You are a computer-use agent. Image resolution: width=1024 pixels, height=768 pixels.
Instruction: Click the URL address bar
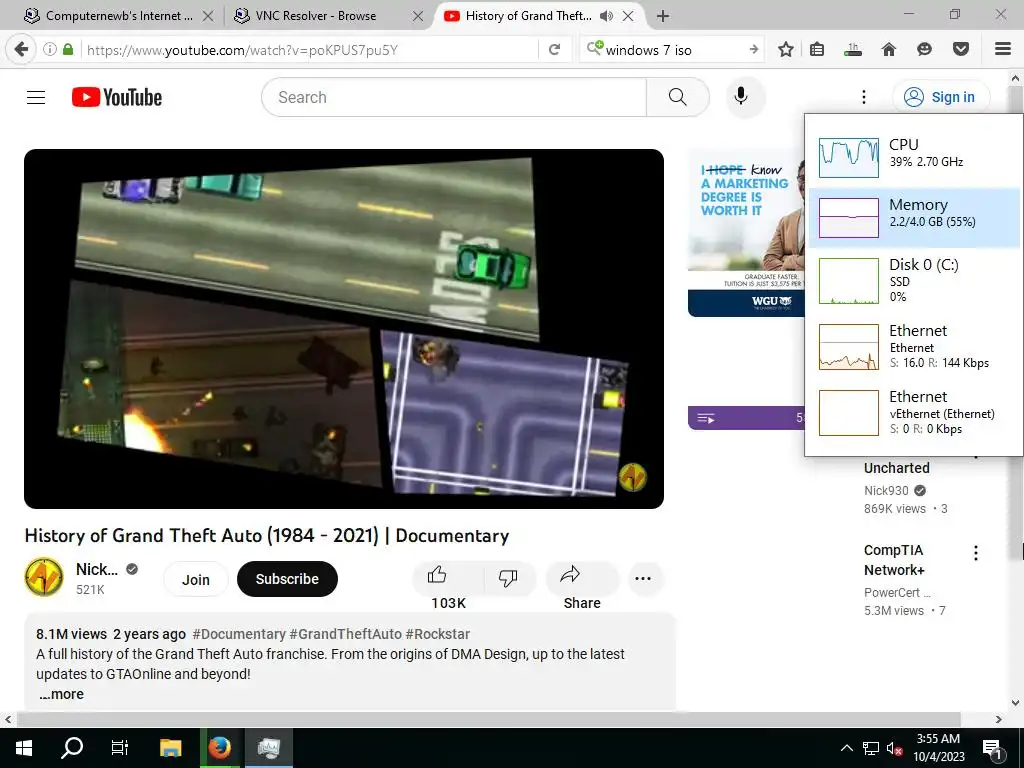(310, 50)
